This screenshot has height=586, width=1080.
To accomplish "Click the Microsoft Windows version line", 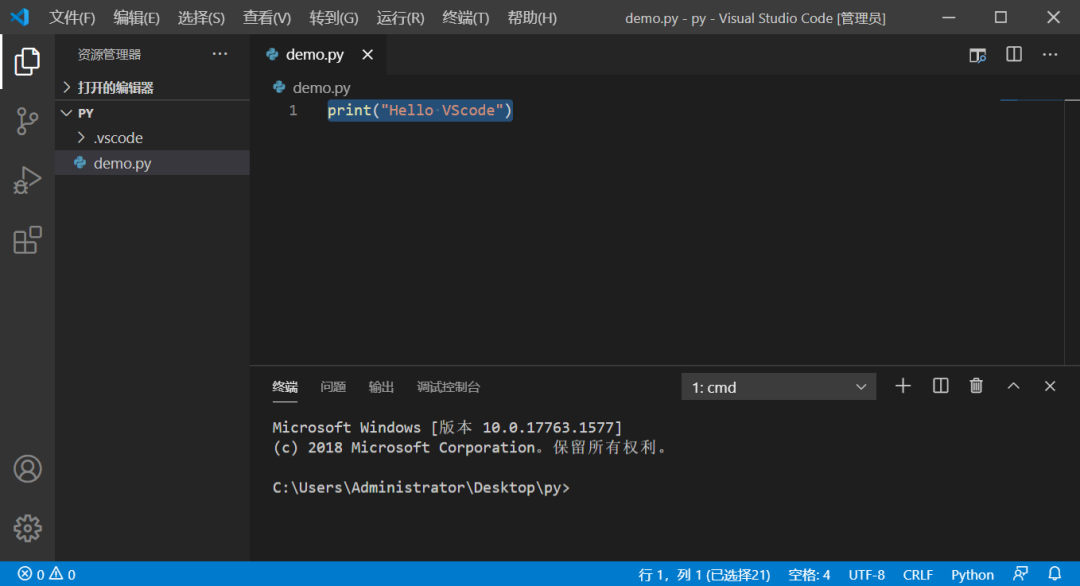I will click(447, 428).
